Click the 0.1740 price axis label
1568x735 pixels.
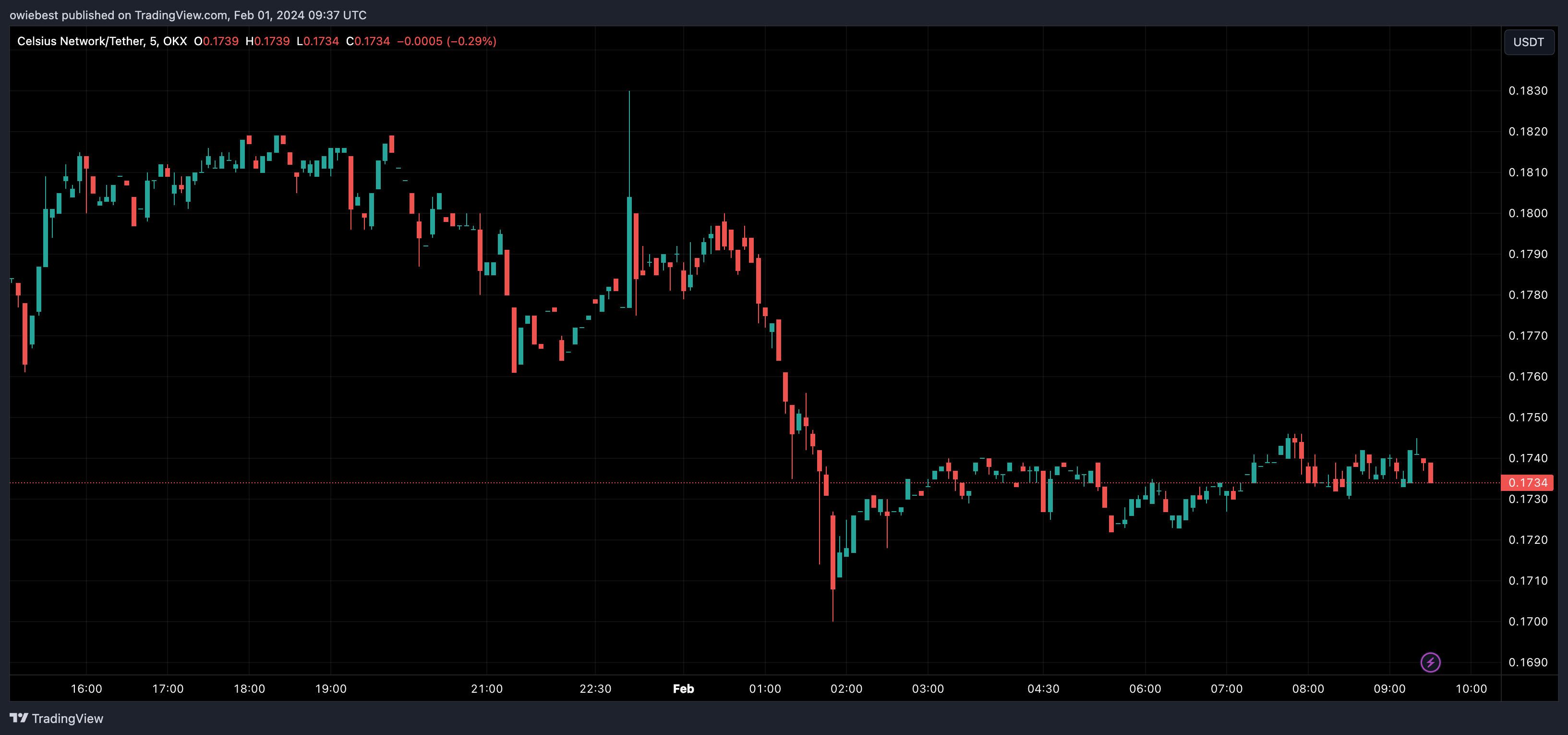click(x=1528, y=458)
